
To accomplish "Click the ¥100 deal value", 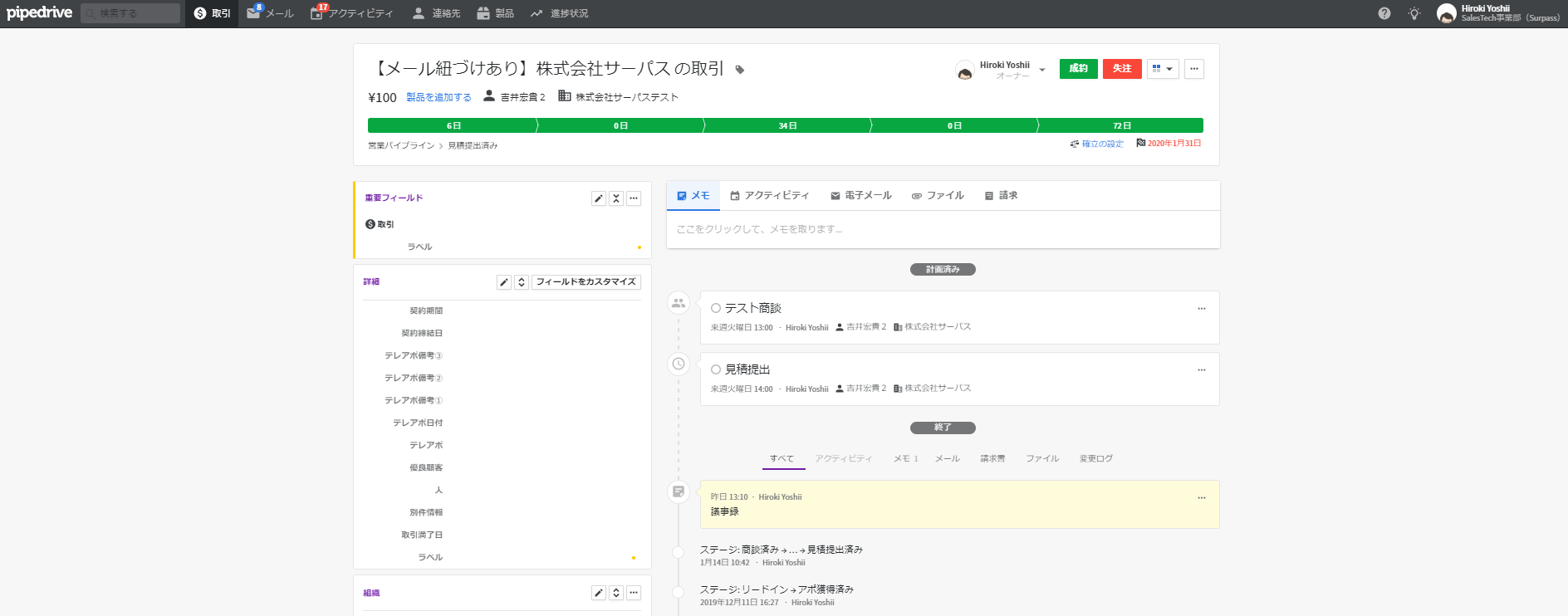I will click(x=382, y=98).
